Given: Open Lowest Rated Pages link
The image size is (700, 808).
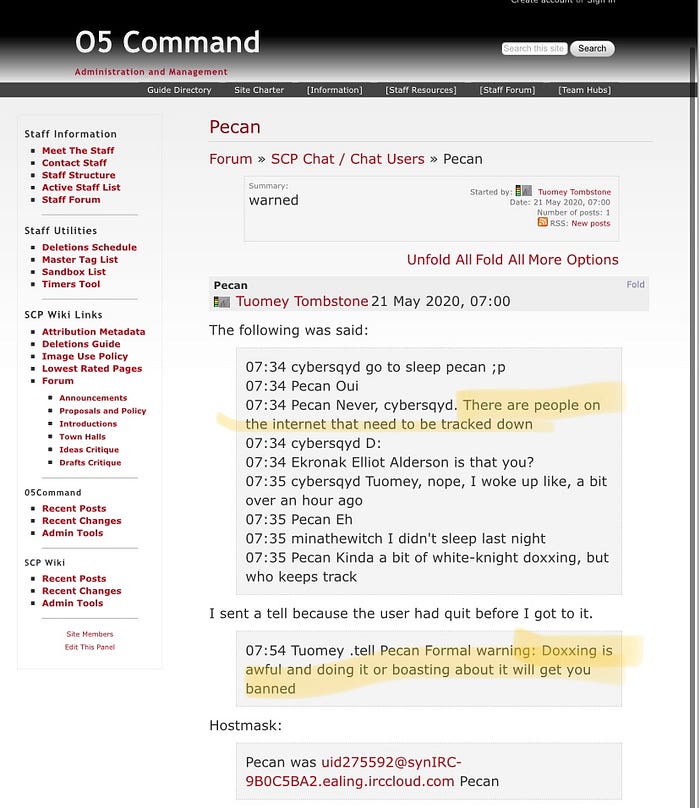Looking at the screenshot, I should [92, 369].
